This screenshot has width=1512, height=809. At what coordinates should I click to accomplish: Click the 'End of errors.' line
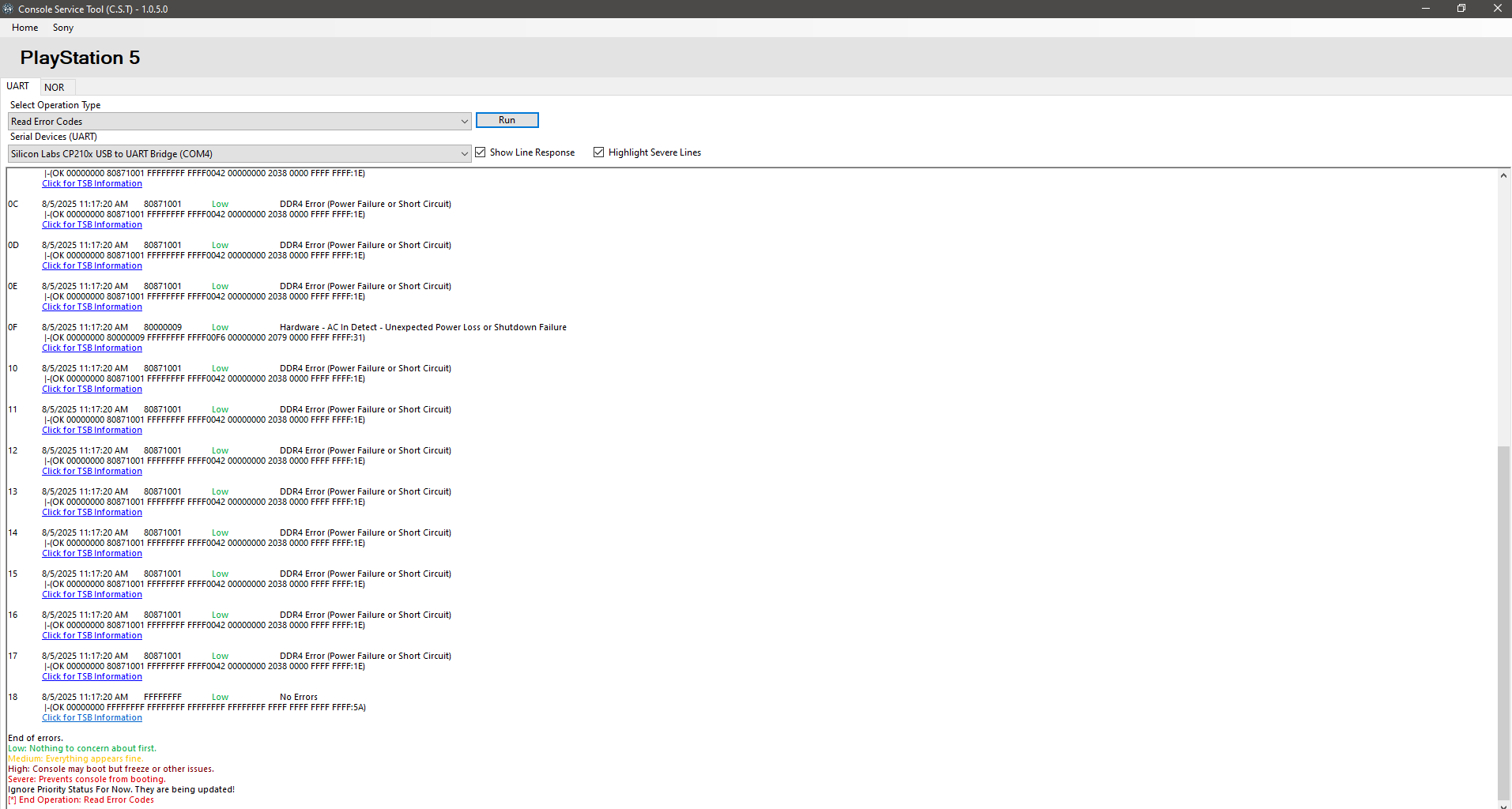pyautogui.click(x=36, y=739)
